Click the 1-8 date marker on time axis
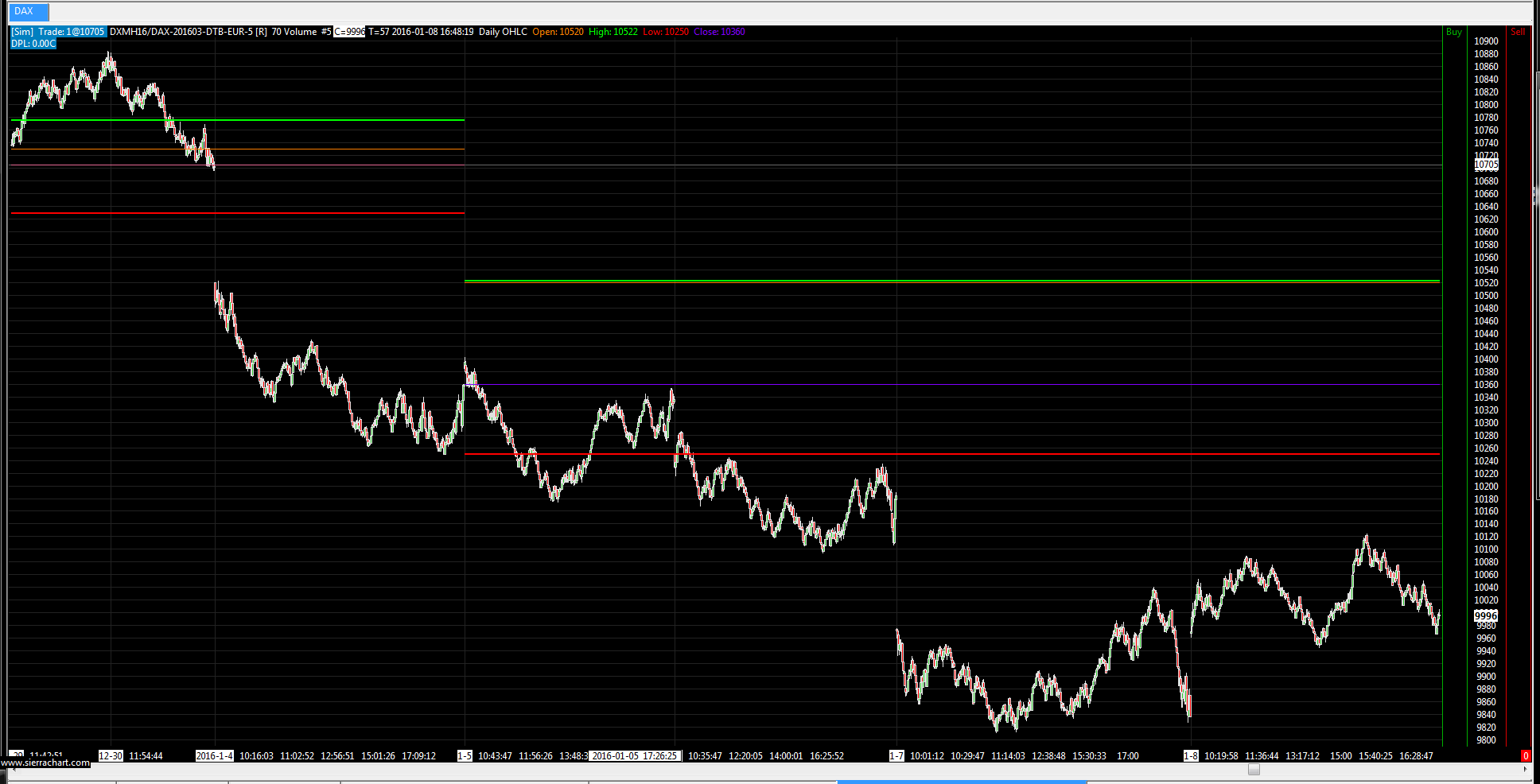1540x784 pixels. click(x=1191, y=755)
